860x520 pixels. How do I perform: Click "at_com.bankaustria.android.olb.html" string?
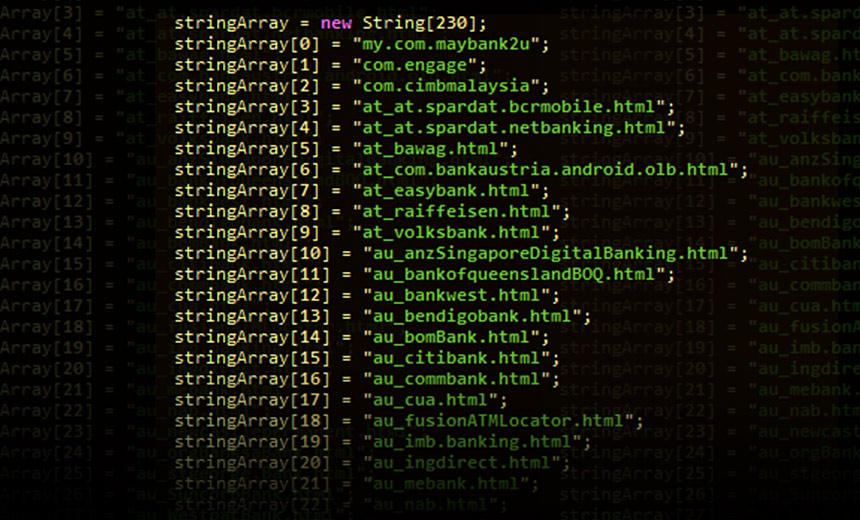click(545, 169)
